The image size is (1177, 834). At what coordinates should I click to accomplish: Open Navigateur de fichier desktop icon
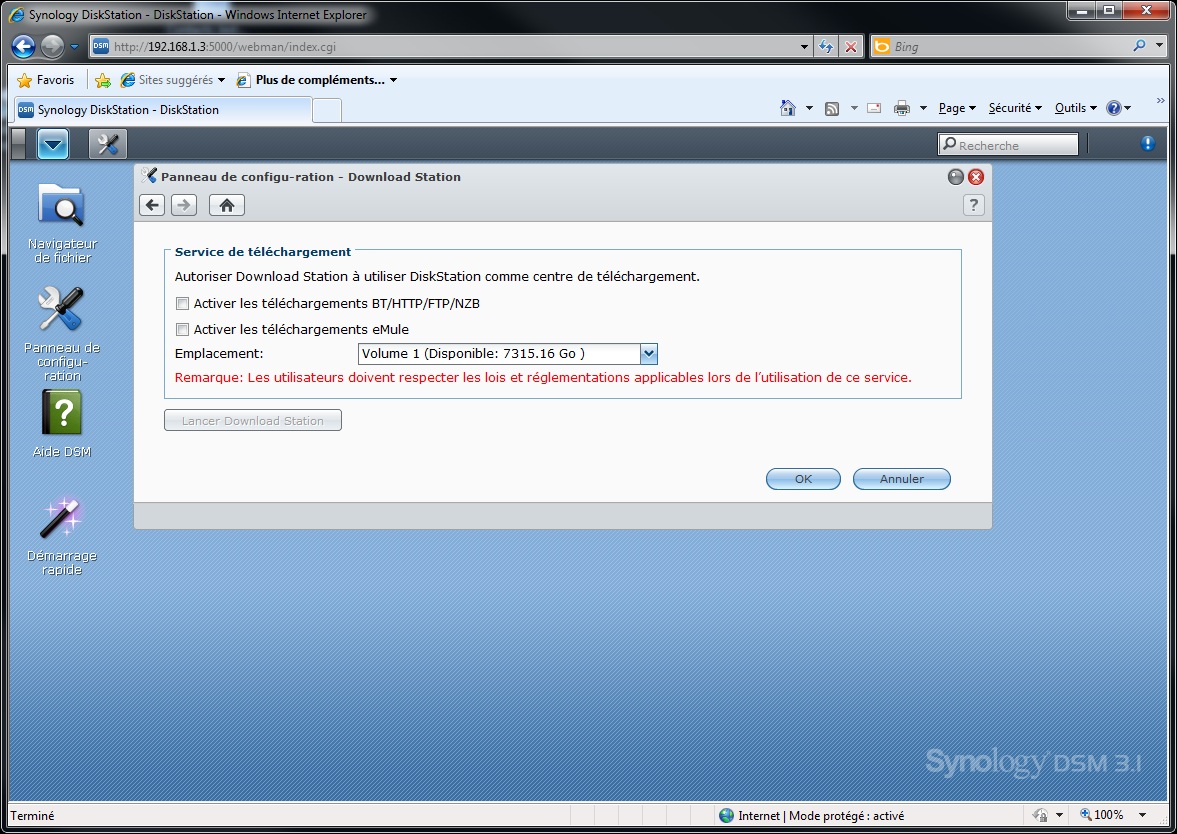62,223
